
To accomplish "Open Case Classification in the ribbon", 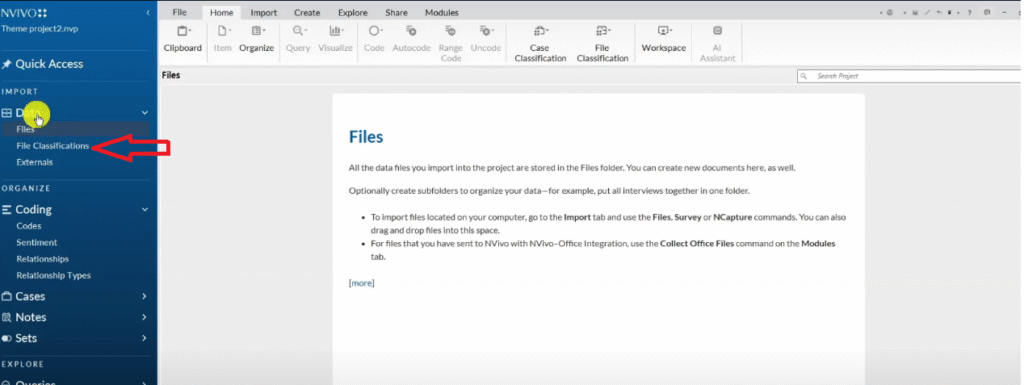I will click(540, 44).
